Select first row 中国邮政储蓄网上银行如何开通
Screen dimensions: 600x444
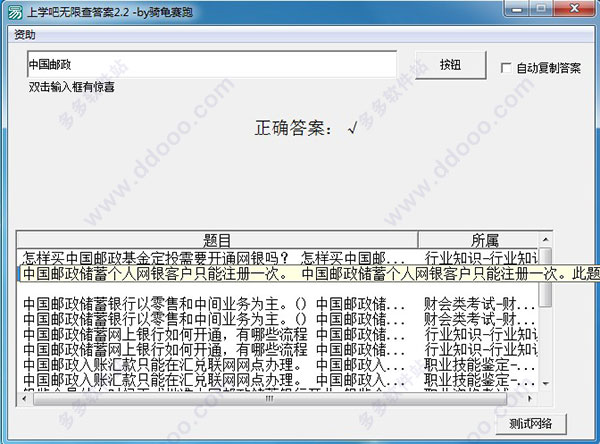[277, 335]
